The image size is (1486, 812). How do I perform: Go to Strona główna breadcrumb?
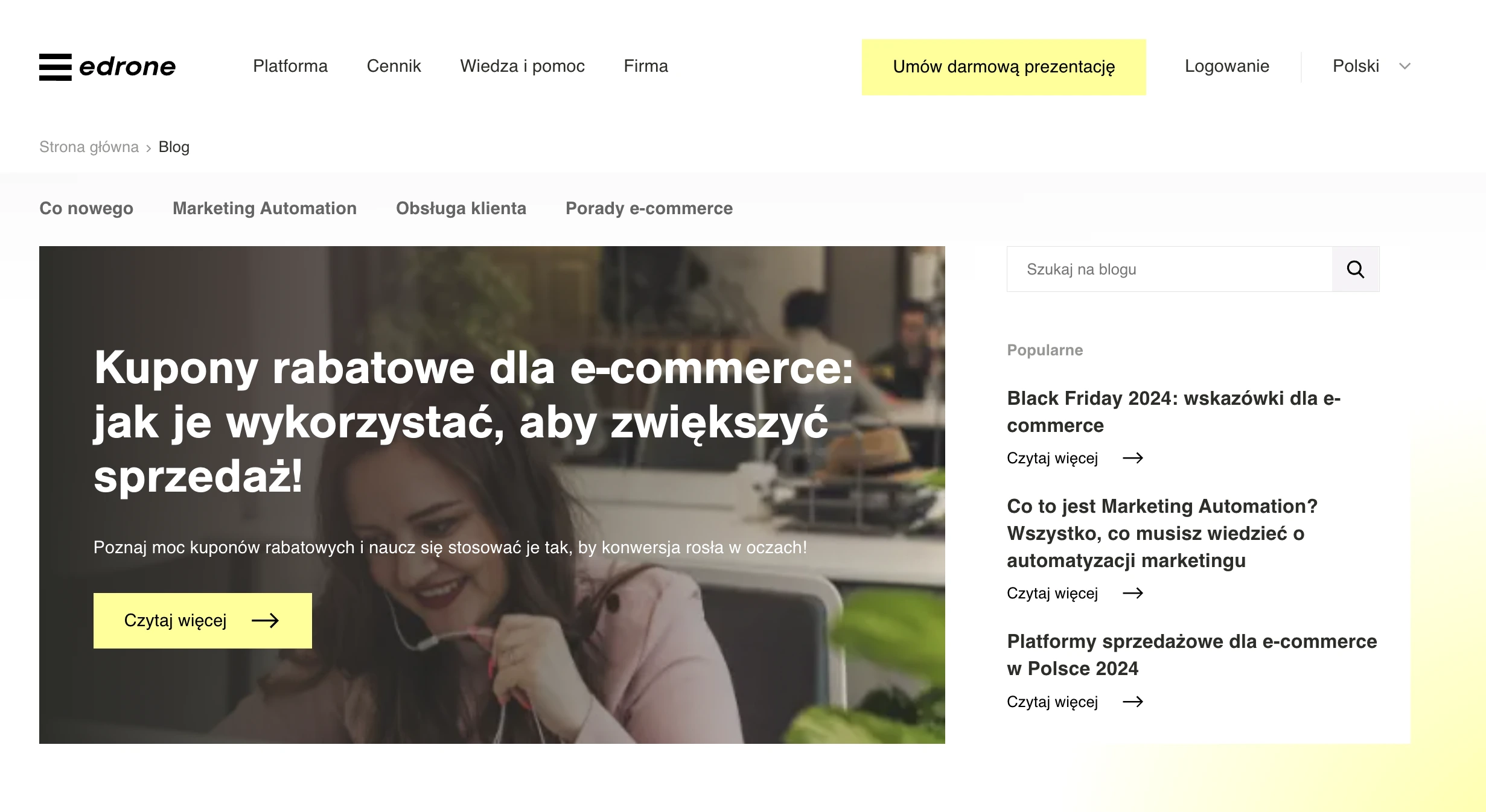click(89, 147)
